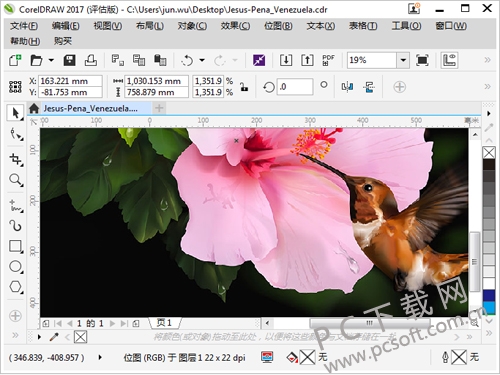Select the Artistic Media tool
Screen dimensions: 500x375
(16, 226)
